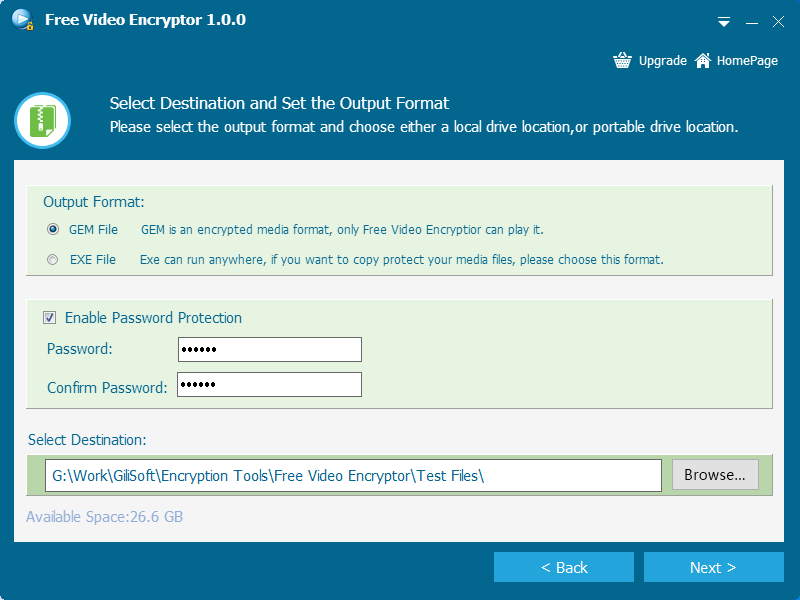800x600 pixels.
Task: Minimize the Free Video Encryptor window
Action: (x=751, y=20)
